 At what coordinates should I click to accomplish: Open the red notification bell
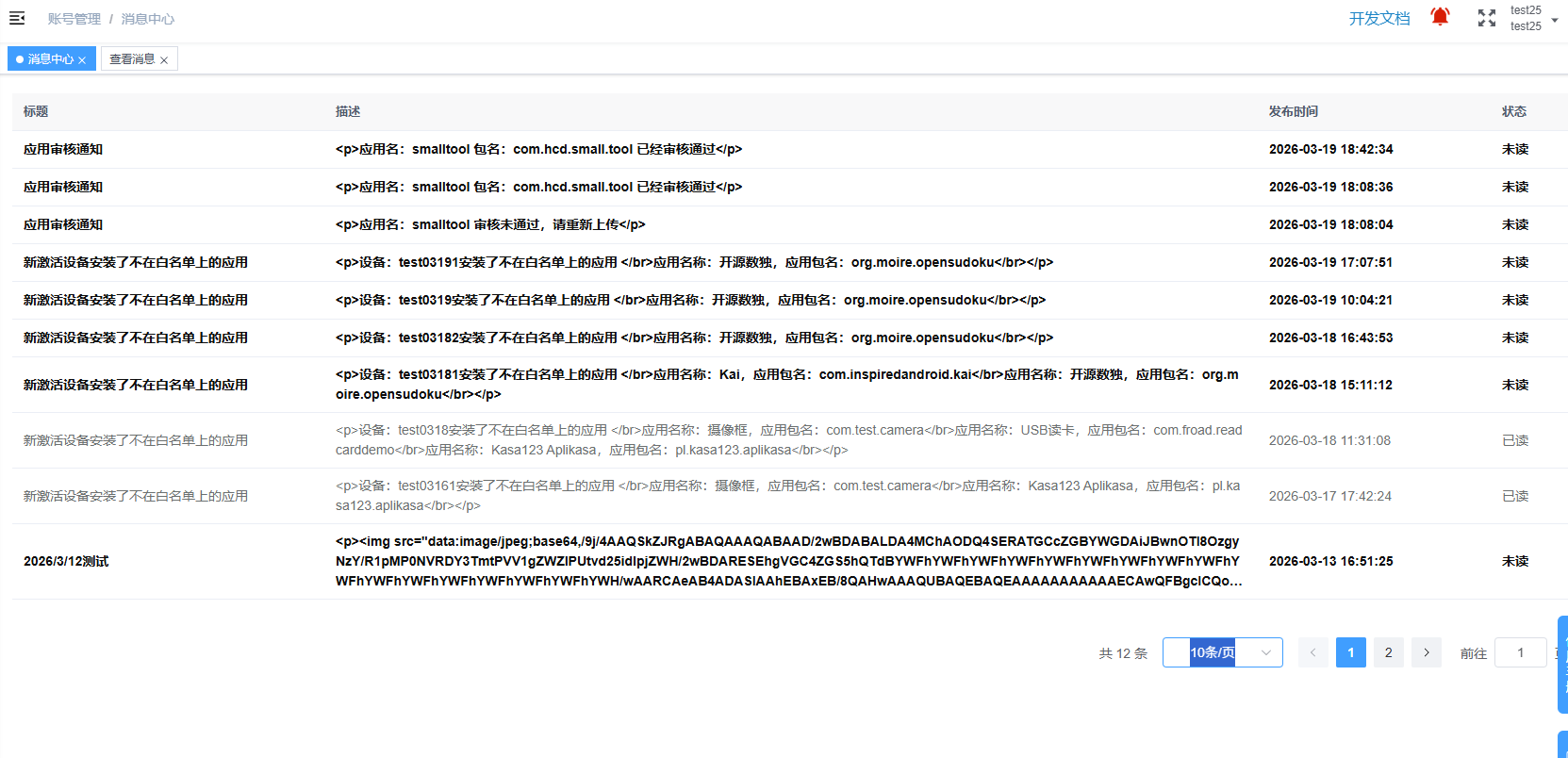1440,17
